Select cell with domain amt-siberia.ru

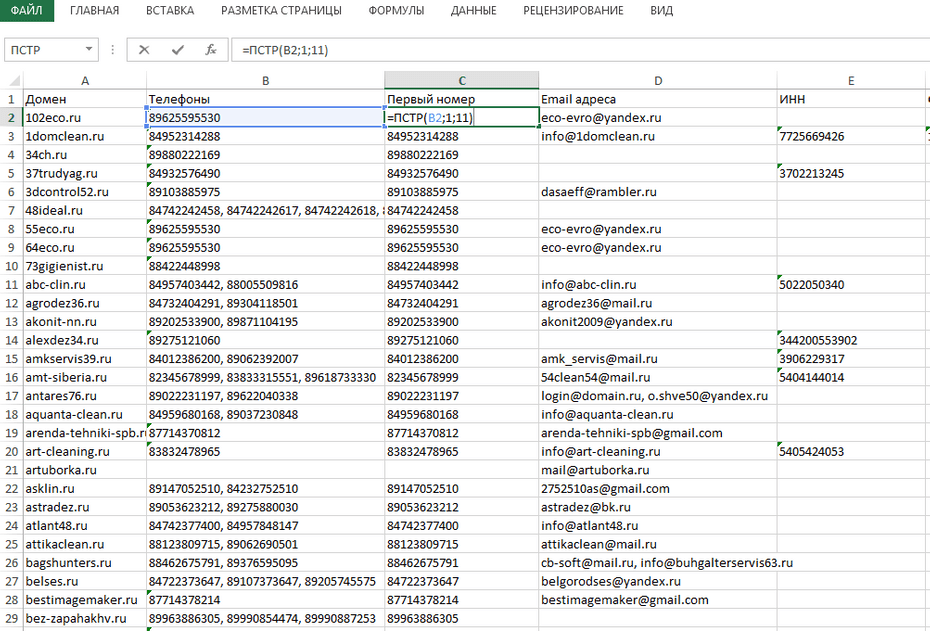tap(85, 377)
